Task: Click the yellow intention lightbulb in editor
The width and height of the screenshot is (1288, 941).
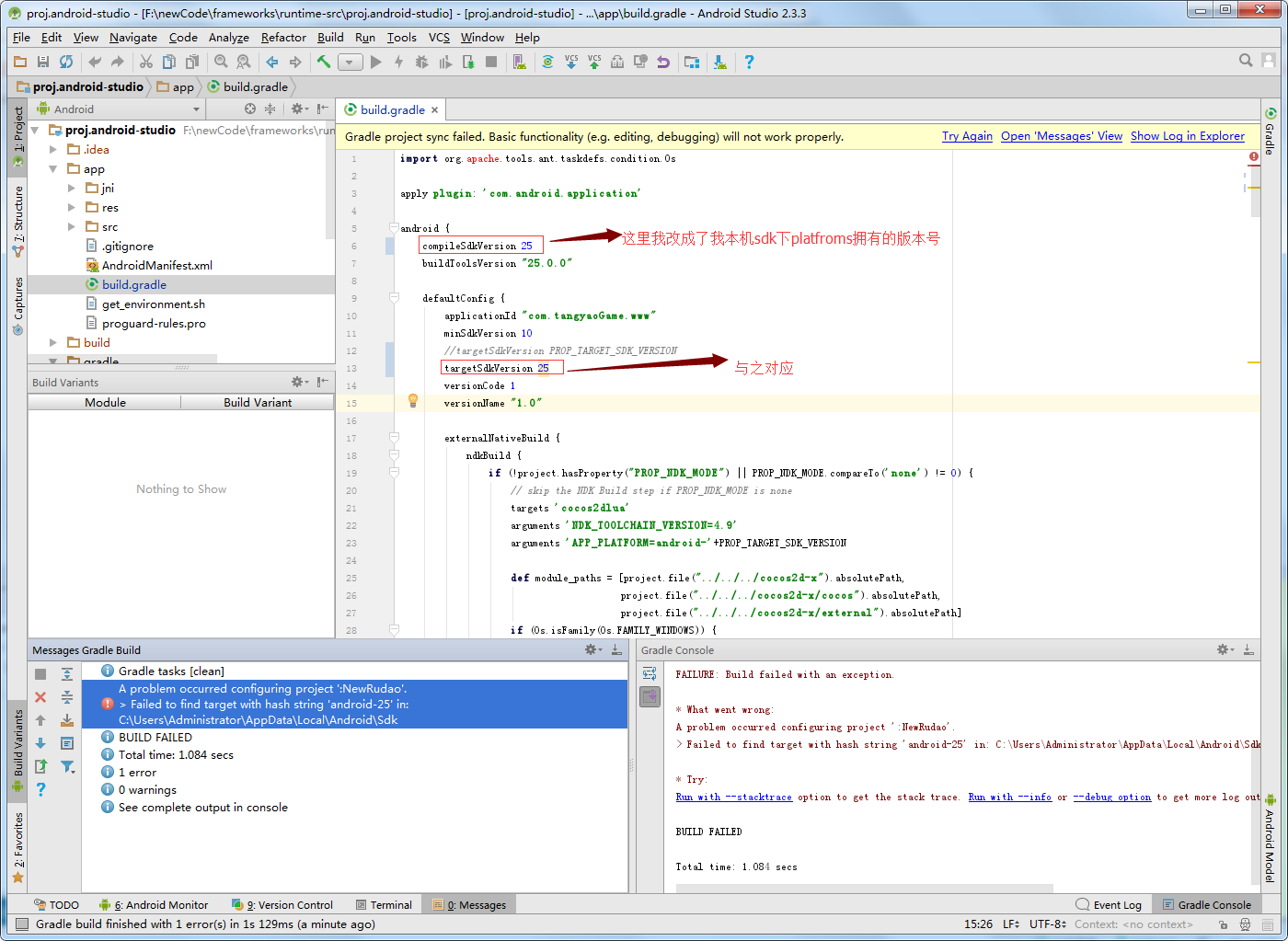Action: [x=413, y=401]
